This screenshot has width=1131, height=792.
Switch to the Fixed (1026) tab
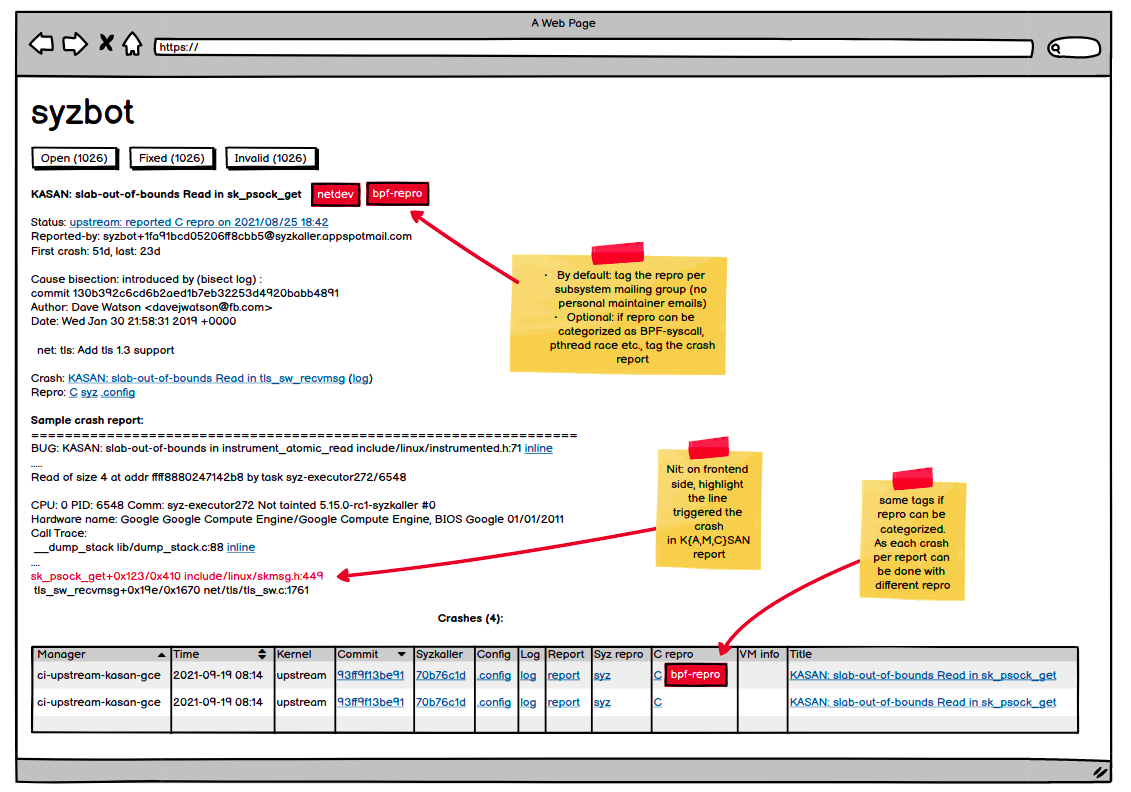(172, 158)
